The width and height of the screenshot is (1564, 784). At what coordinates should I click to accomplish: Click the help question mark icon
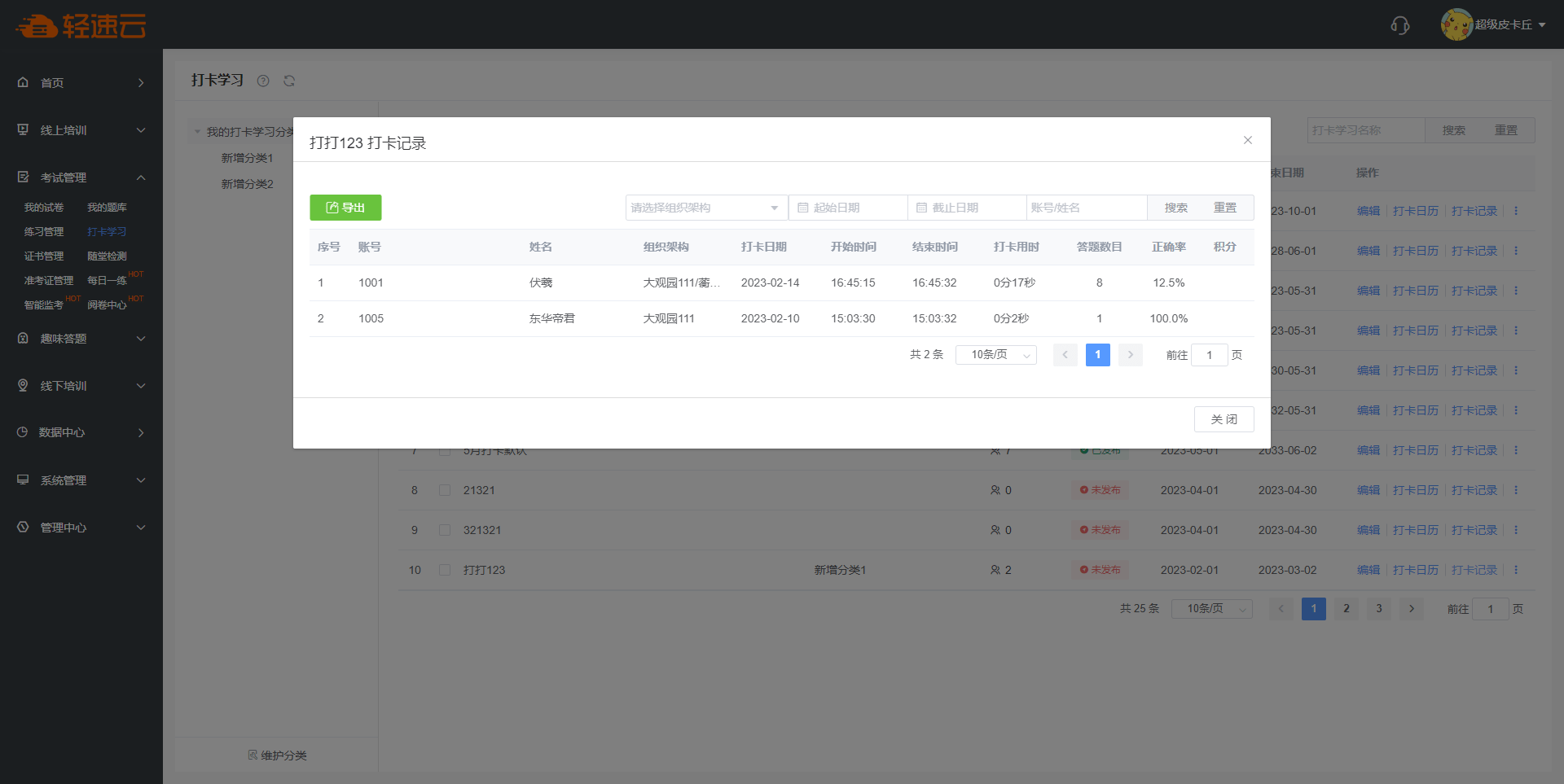[263, 81]
